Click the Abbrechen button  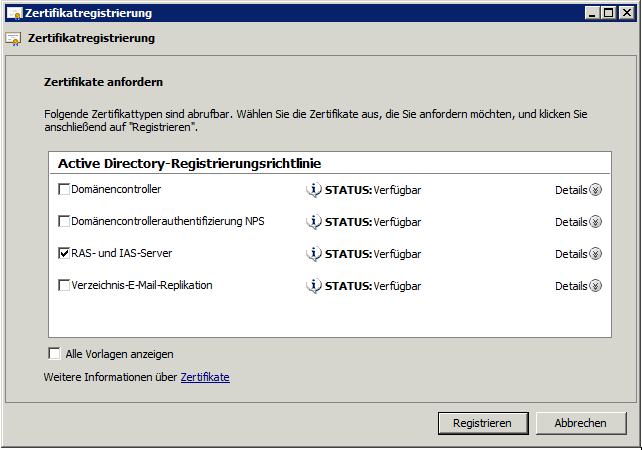click(580, 423)
